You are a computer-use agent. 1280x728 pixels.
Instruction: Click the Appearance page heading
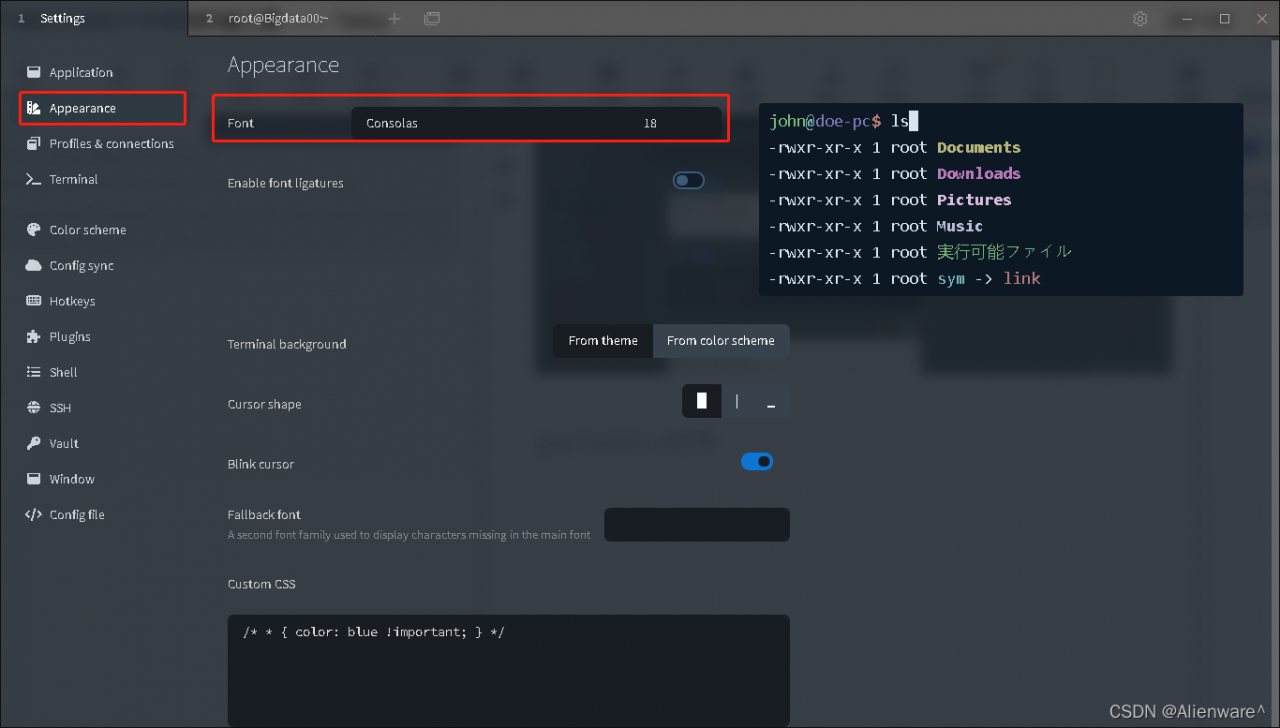283,65
